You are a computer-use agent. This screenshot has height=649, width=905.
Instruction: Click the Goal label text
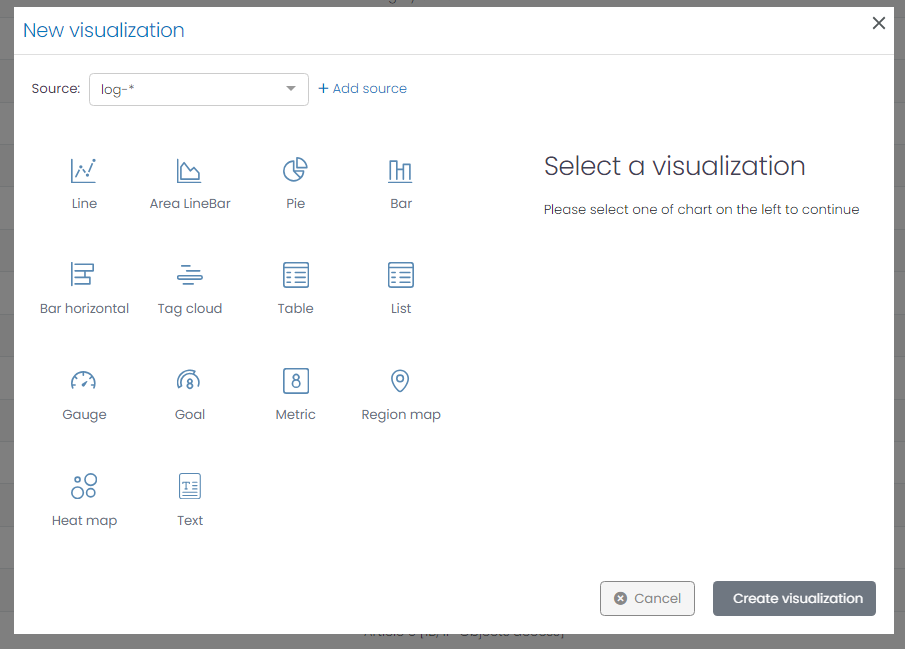point(190,414)
